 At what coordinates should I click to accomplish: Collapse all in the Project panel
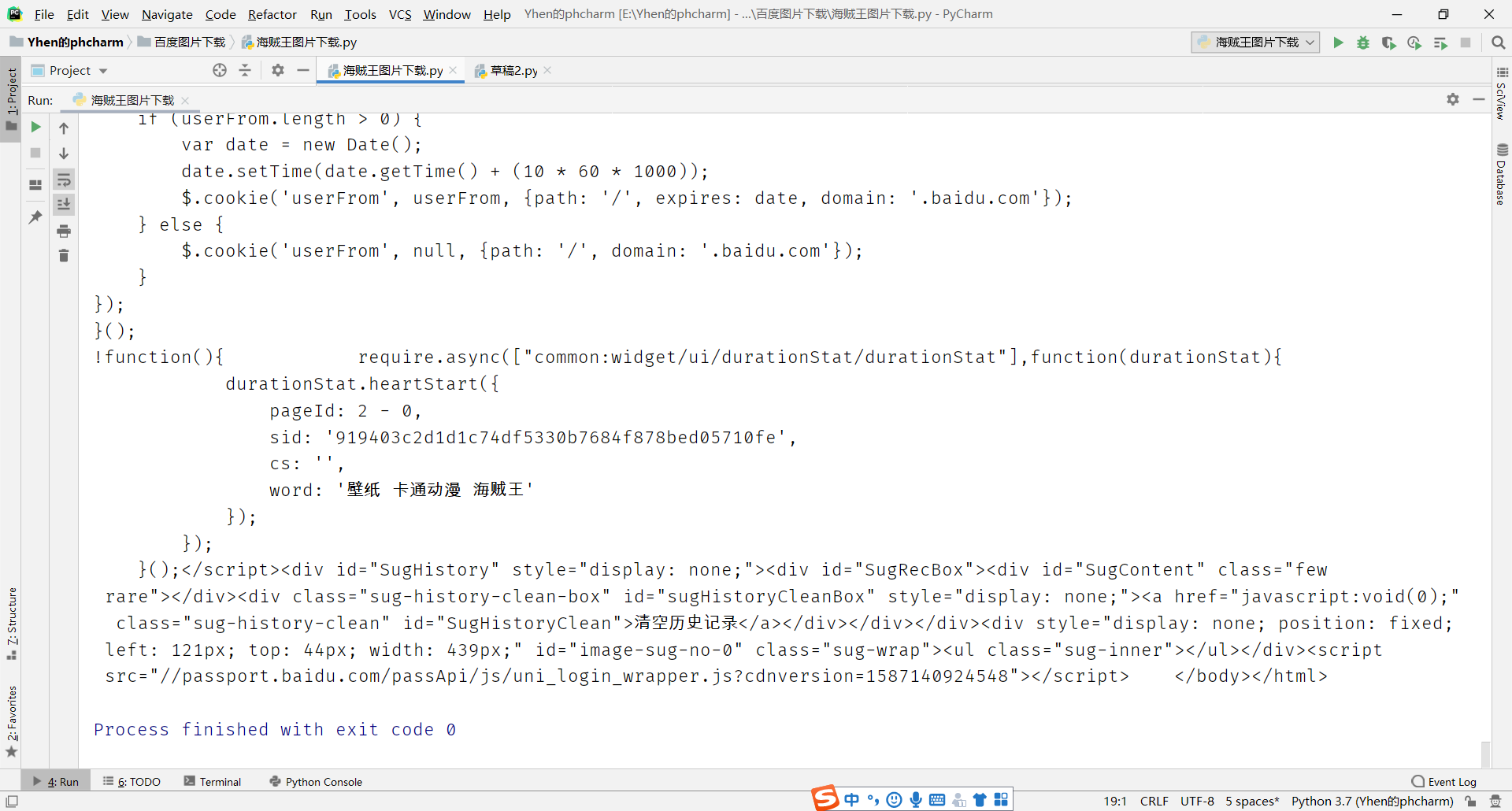coord(245,70)
